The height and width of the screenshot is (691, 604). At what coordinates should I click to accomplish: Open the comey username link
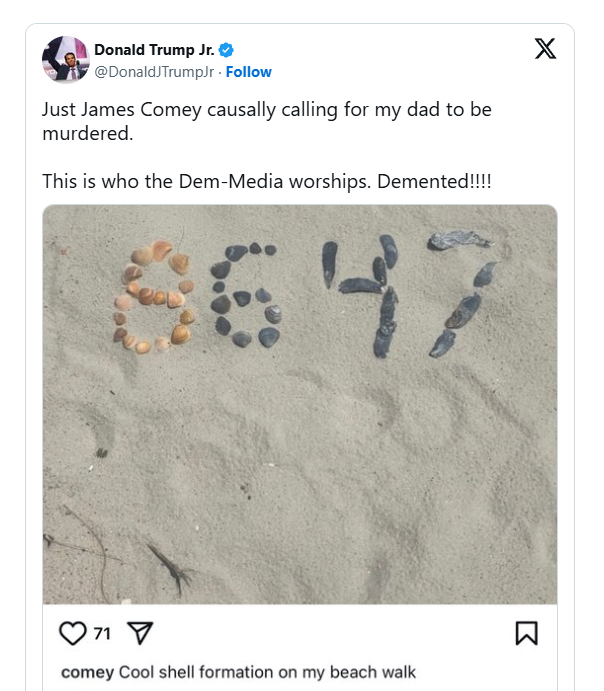[x=87, y=672]
